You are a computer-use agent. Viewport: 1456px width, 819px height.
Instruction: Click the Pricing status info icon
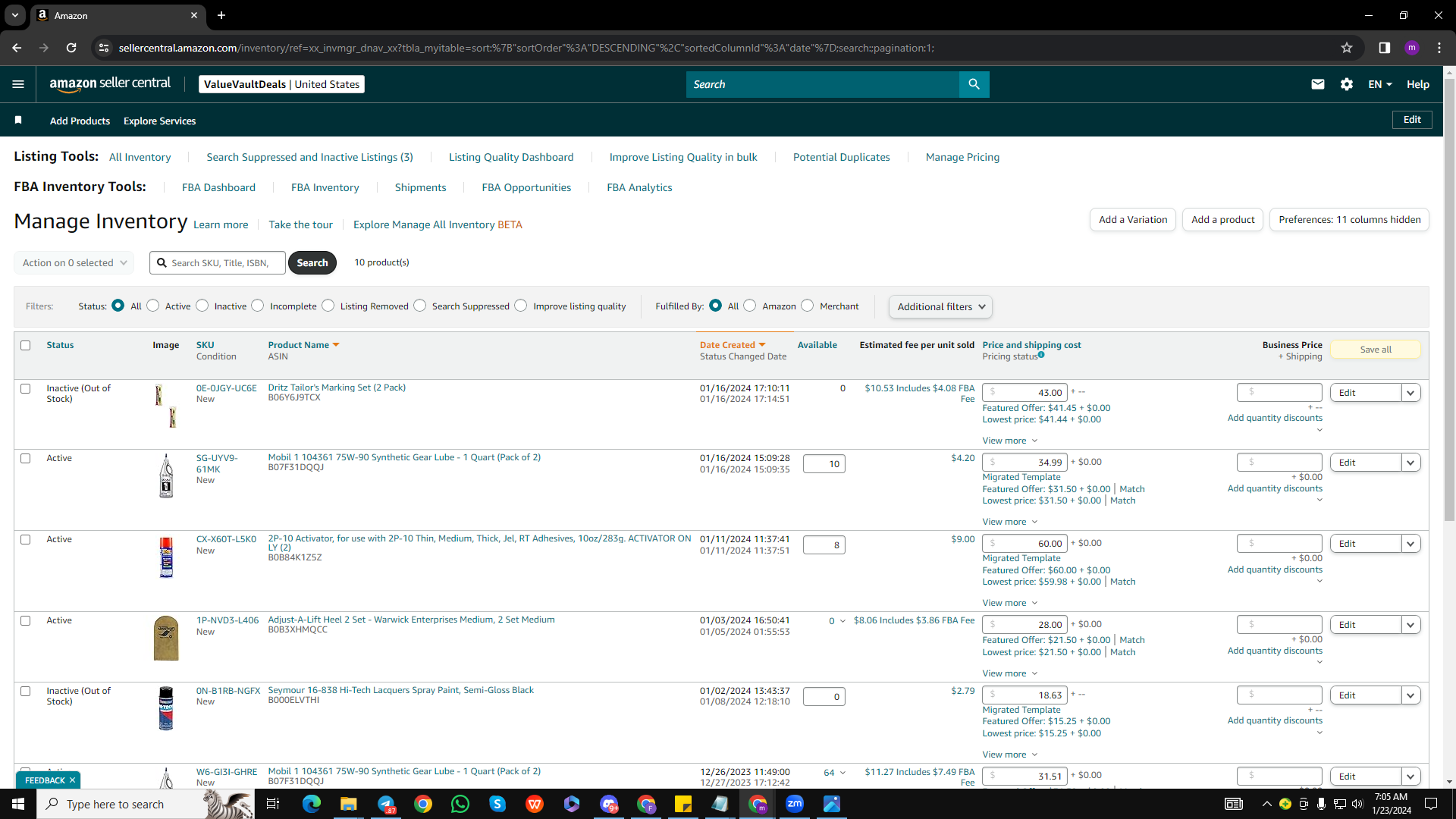point(1041,355)
